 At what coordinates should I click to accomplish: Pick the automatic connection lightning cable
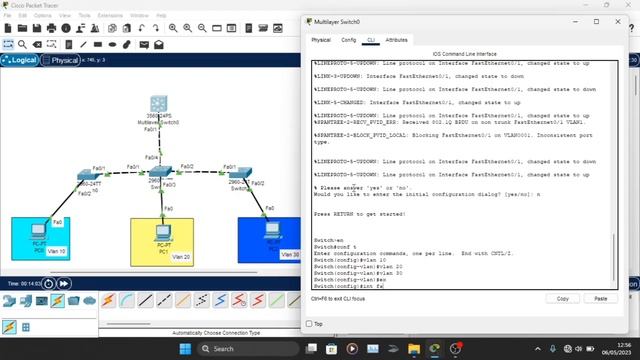(x=108, y=300)
